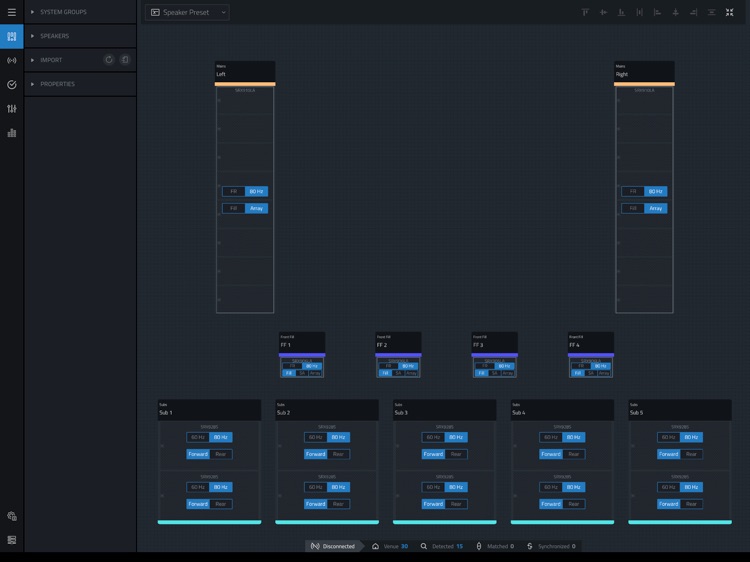Set Left array to FR mode
The height and width of the screenshot is (562, 750).
click(x=233, y=191)
